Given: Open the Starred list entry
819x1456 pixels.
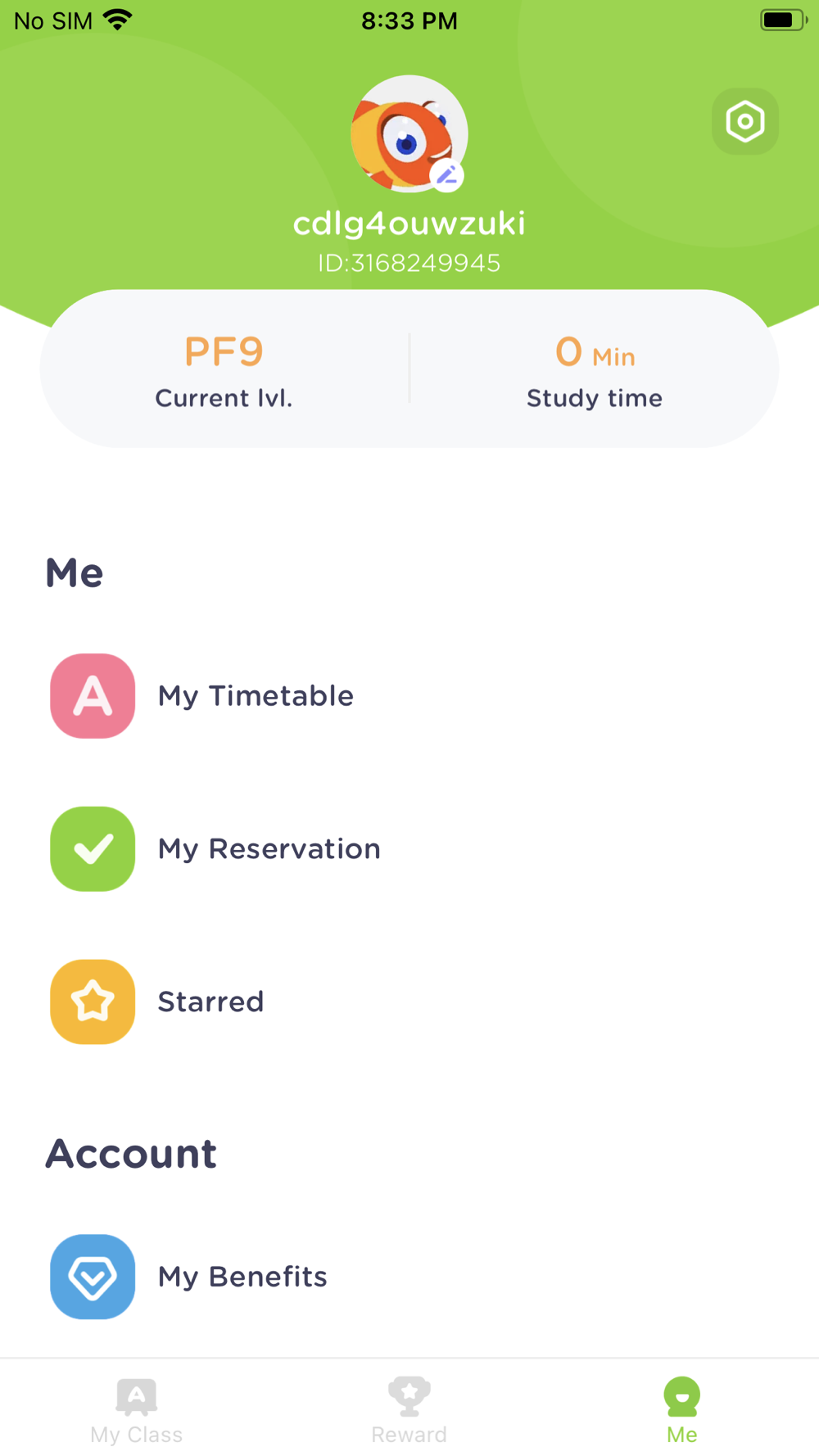Looking at the screenshot, I should [x=210, y=1002].
